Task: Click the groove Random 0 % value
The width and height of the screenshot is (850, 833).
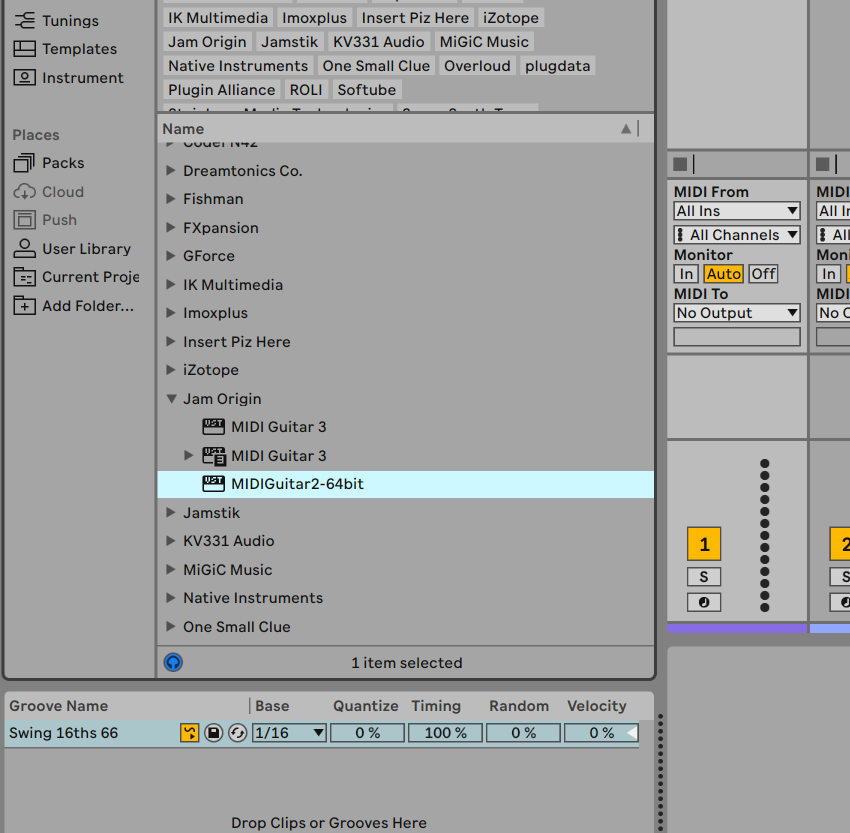Action: 523,733
